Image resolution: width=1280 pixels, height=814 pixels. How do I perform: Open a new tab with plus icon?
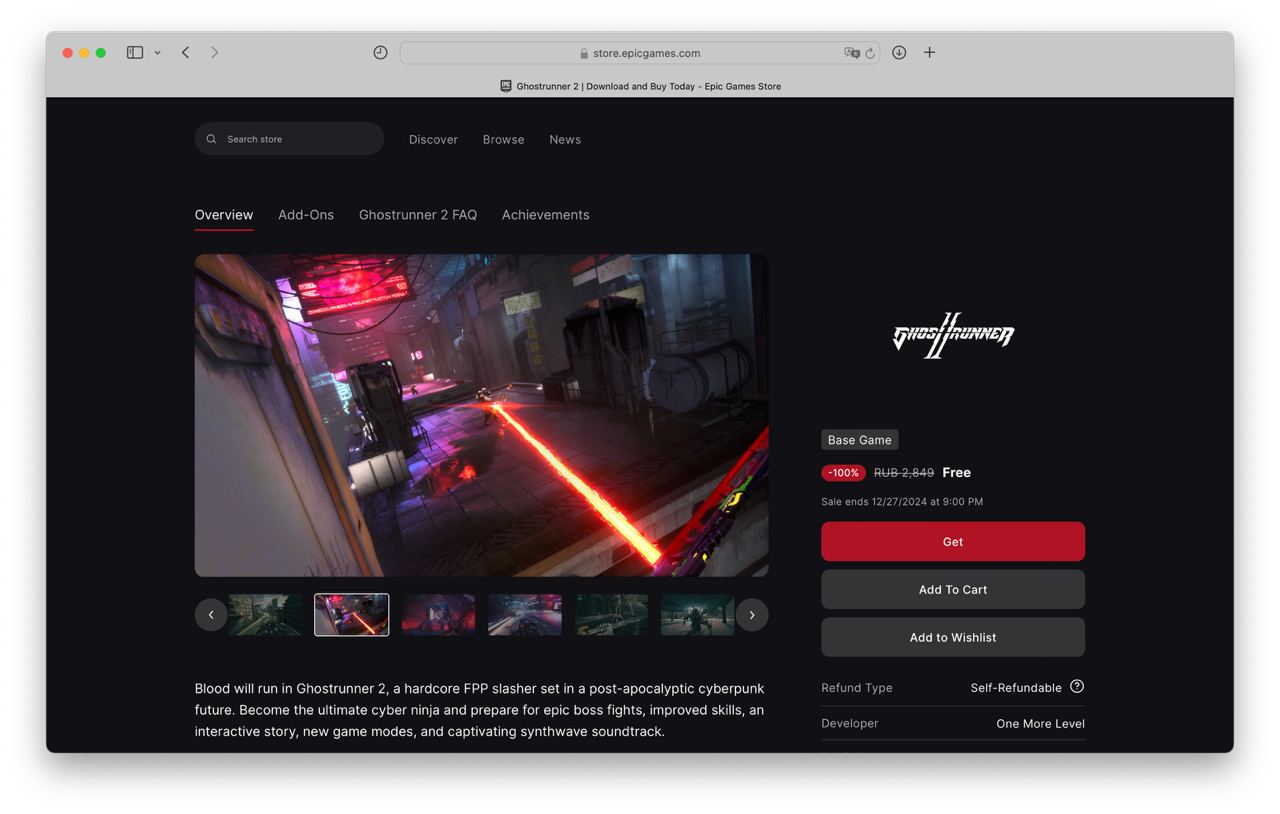click(929, 53)
